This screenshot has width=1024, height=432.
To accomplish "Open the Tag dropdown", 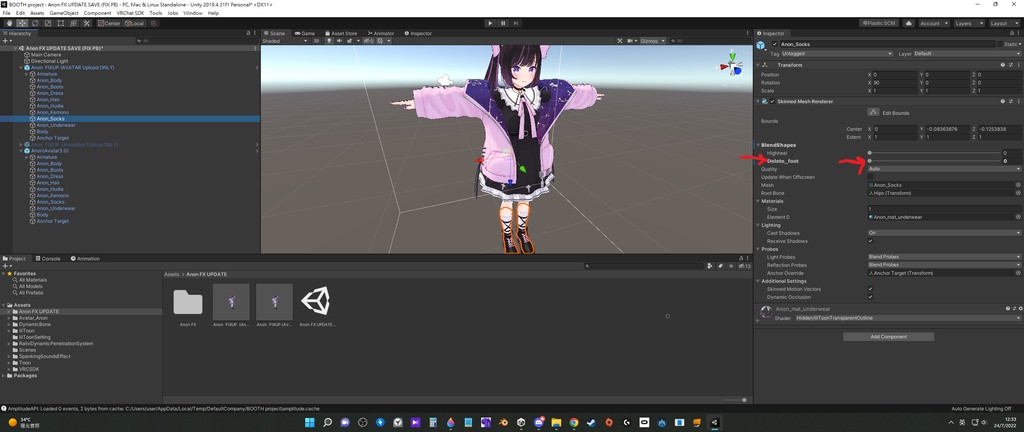I will [x=837, y=54].
